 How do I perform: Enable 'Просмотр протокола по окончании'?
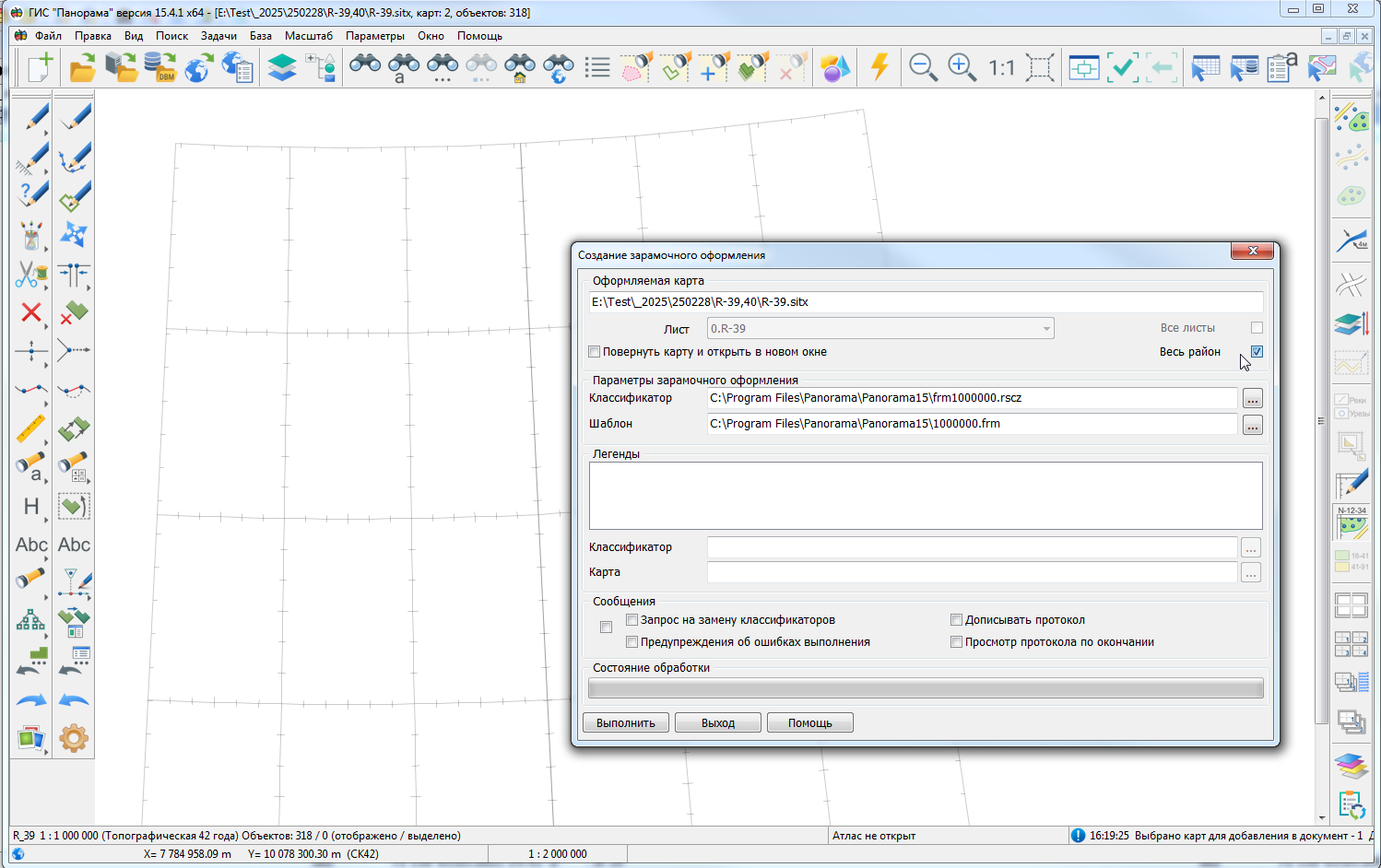[x=957, y=642]
